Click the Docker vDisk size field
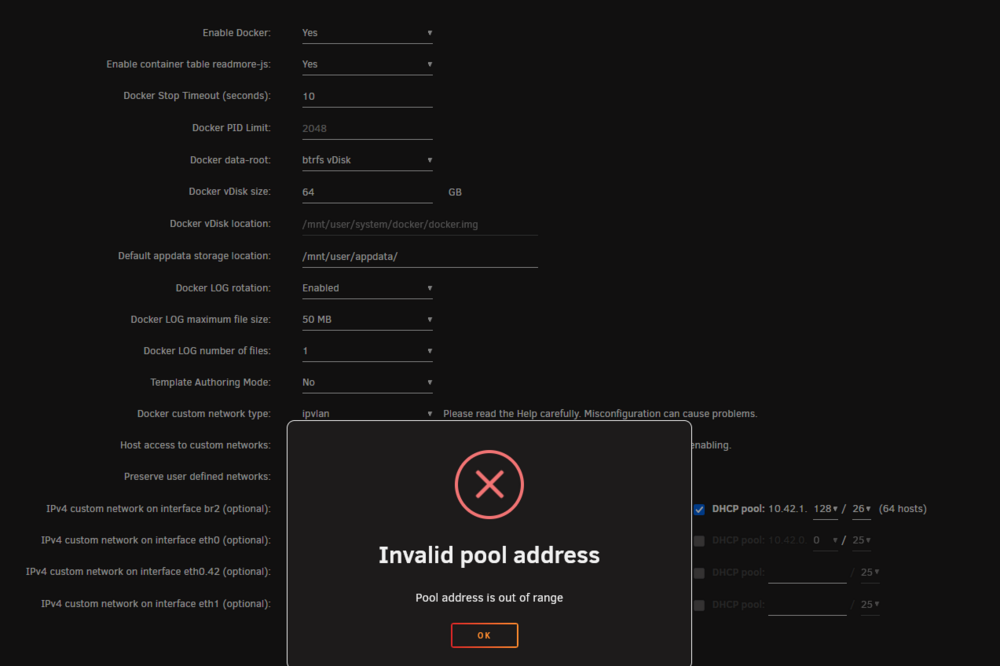 pos(367,192)
